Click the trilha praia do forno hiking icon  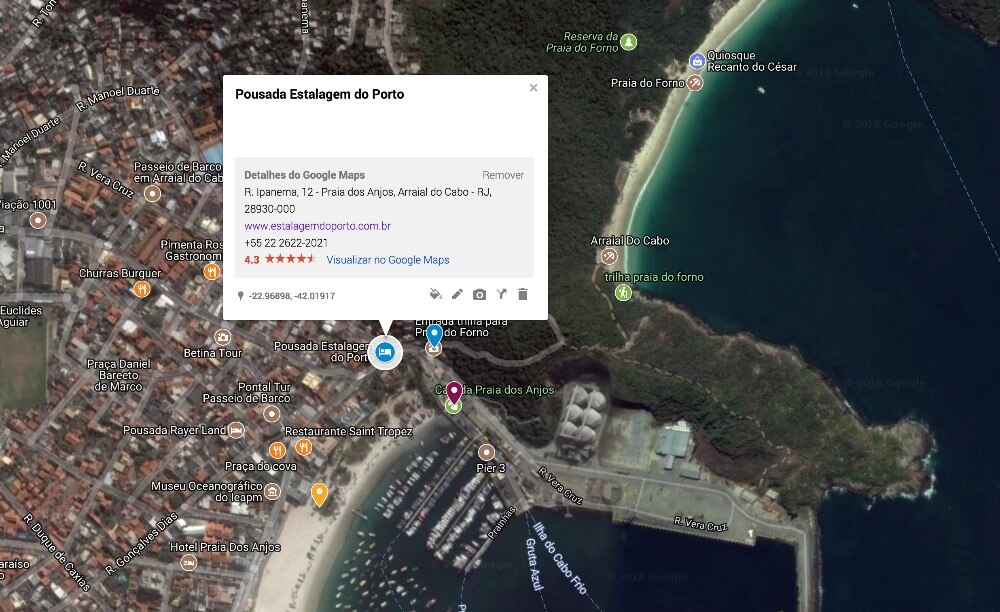pyautogui.click(x=623, y=293)
